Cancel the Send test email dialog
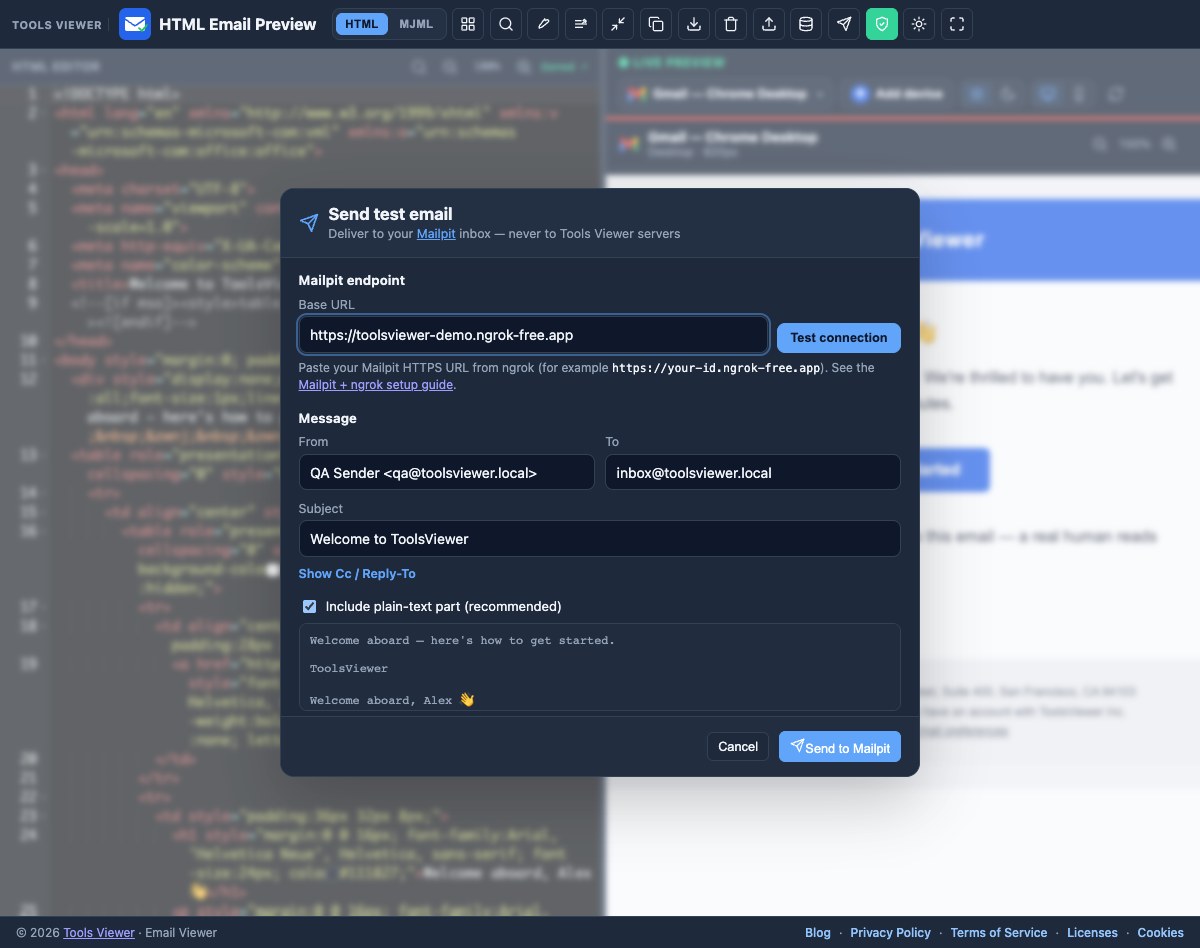The height and width of the screenshot is (948, 1200). point(738,747)
